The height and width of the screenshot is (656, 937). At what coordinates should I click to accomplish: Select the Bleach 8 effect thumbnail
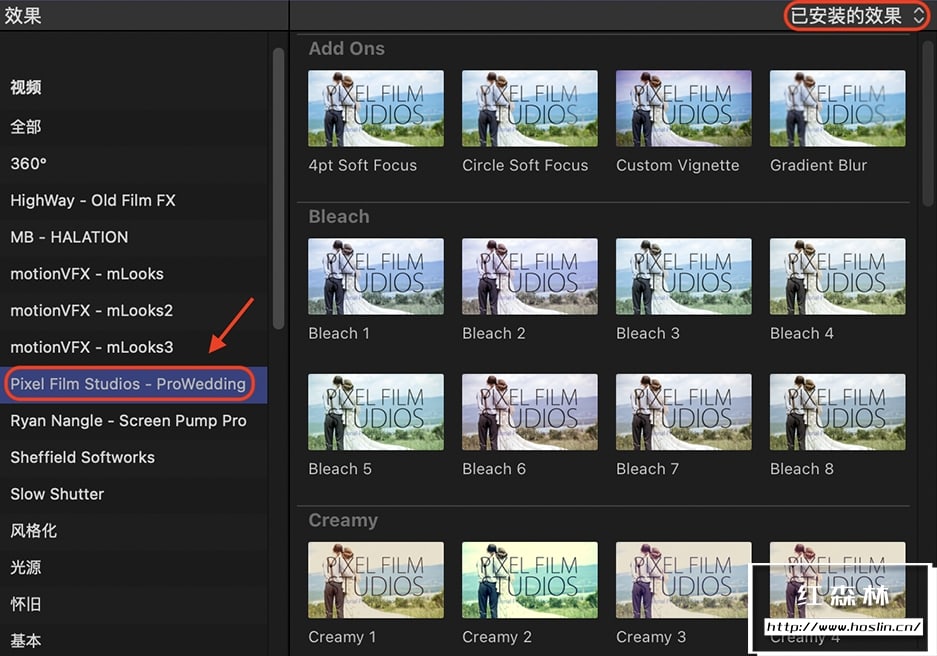click(837, 412)
